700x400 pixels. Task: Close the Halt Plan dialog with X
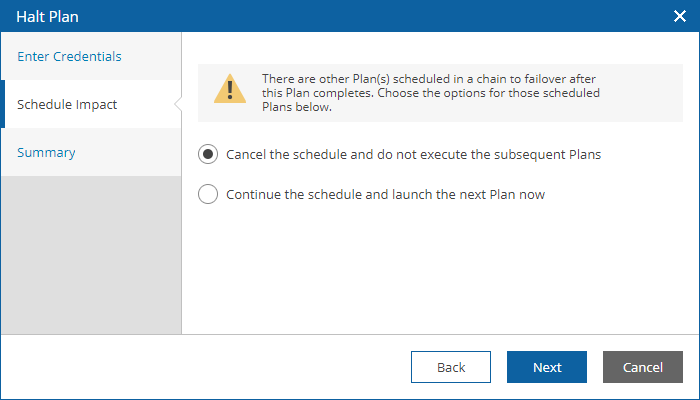[679, 16]
